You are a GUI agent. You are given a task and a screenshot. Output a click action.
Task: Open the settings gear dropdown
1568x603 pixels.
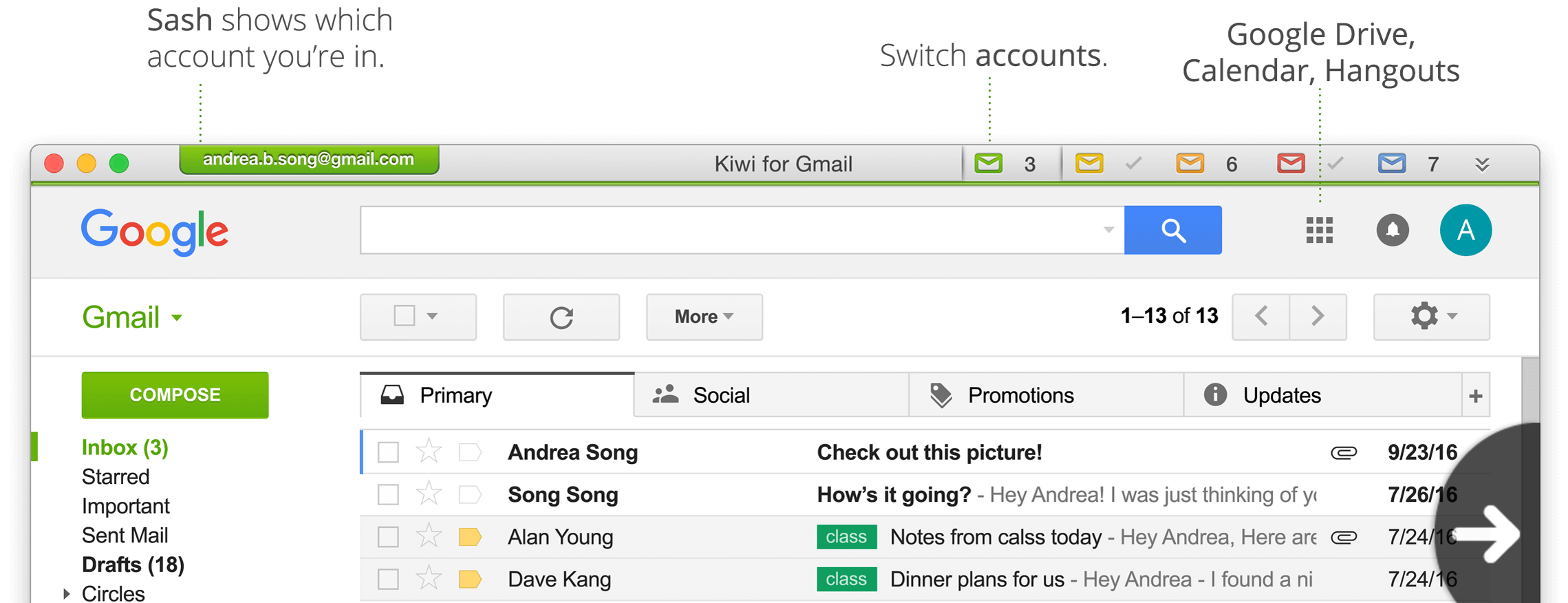(1431, 317)
